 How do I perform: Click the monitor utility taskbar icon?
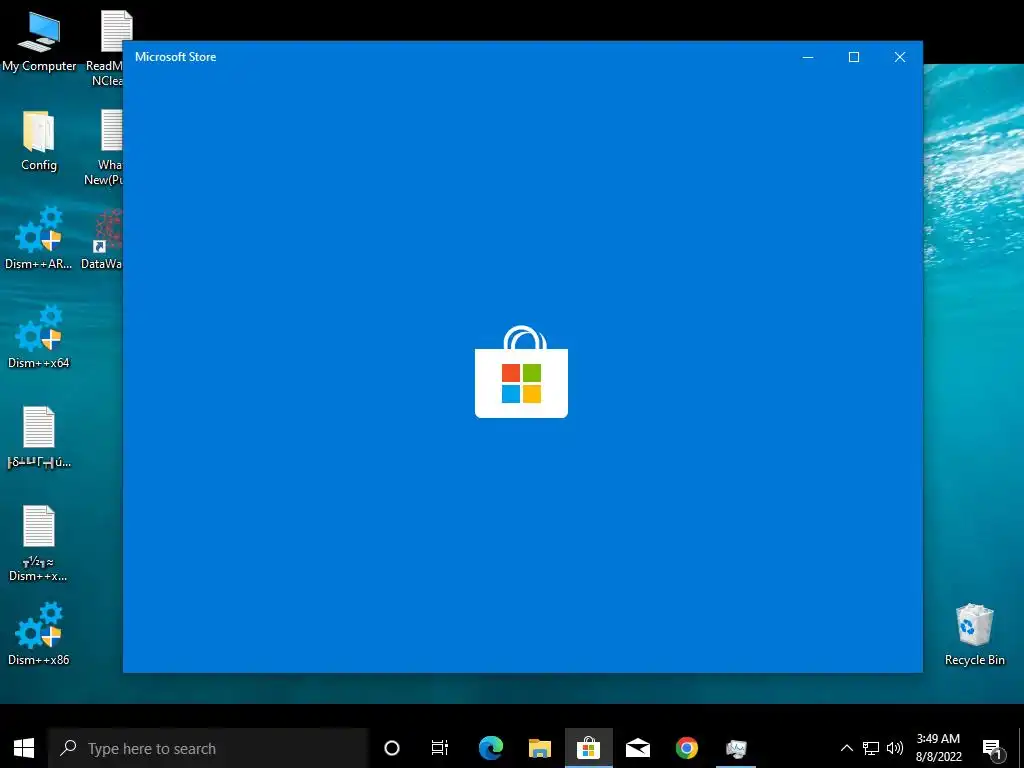coord(736,748)
